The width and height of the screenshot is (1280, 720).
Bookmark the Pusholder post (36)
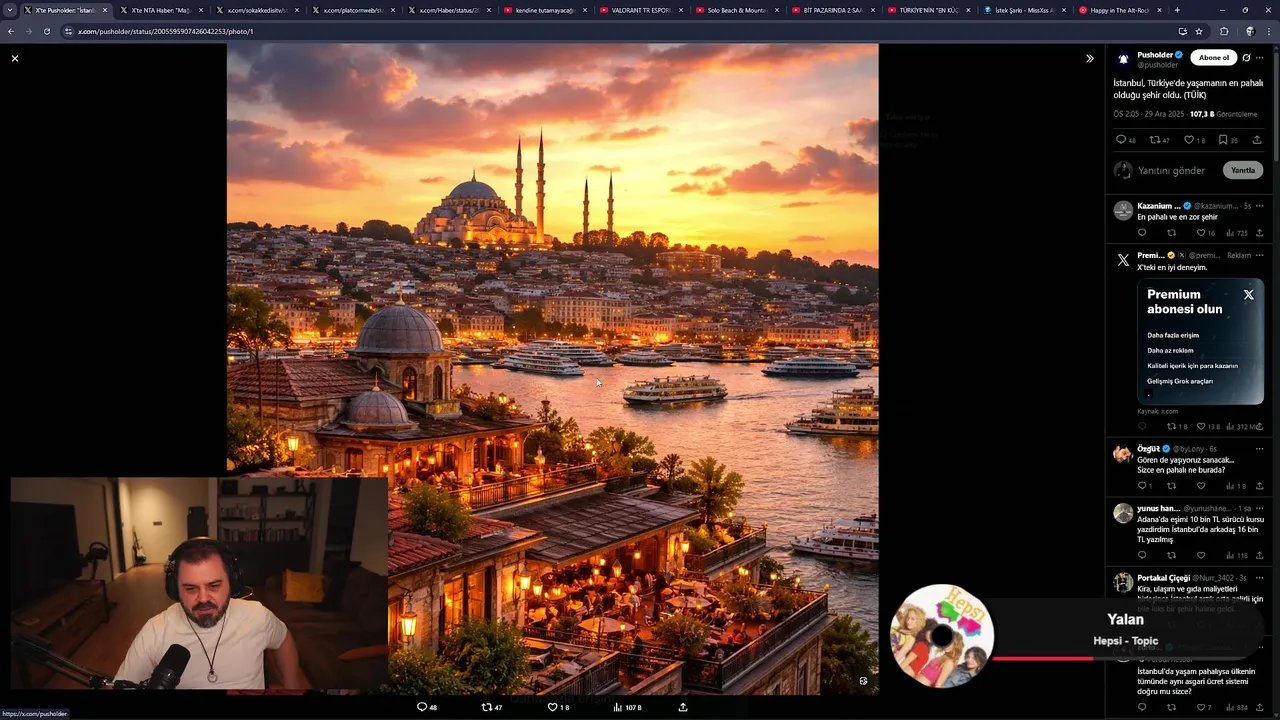(x=1228, y=140)
